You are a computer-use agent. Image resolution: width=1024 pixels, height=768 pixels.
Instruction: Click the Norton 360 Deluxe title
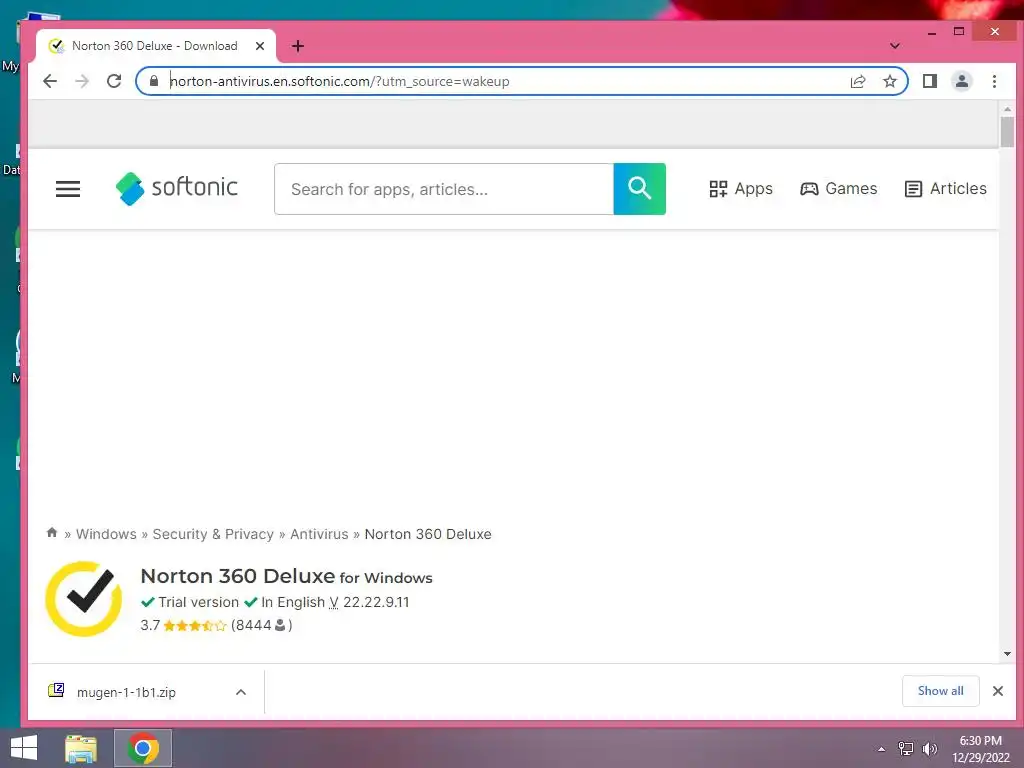(x=238, y=576)
